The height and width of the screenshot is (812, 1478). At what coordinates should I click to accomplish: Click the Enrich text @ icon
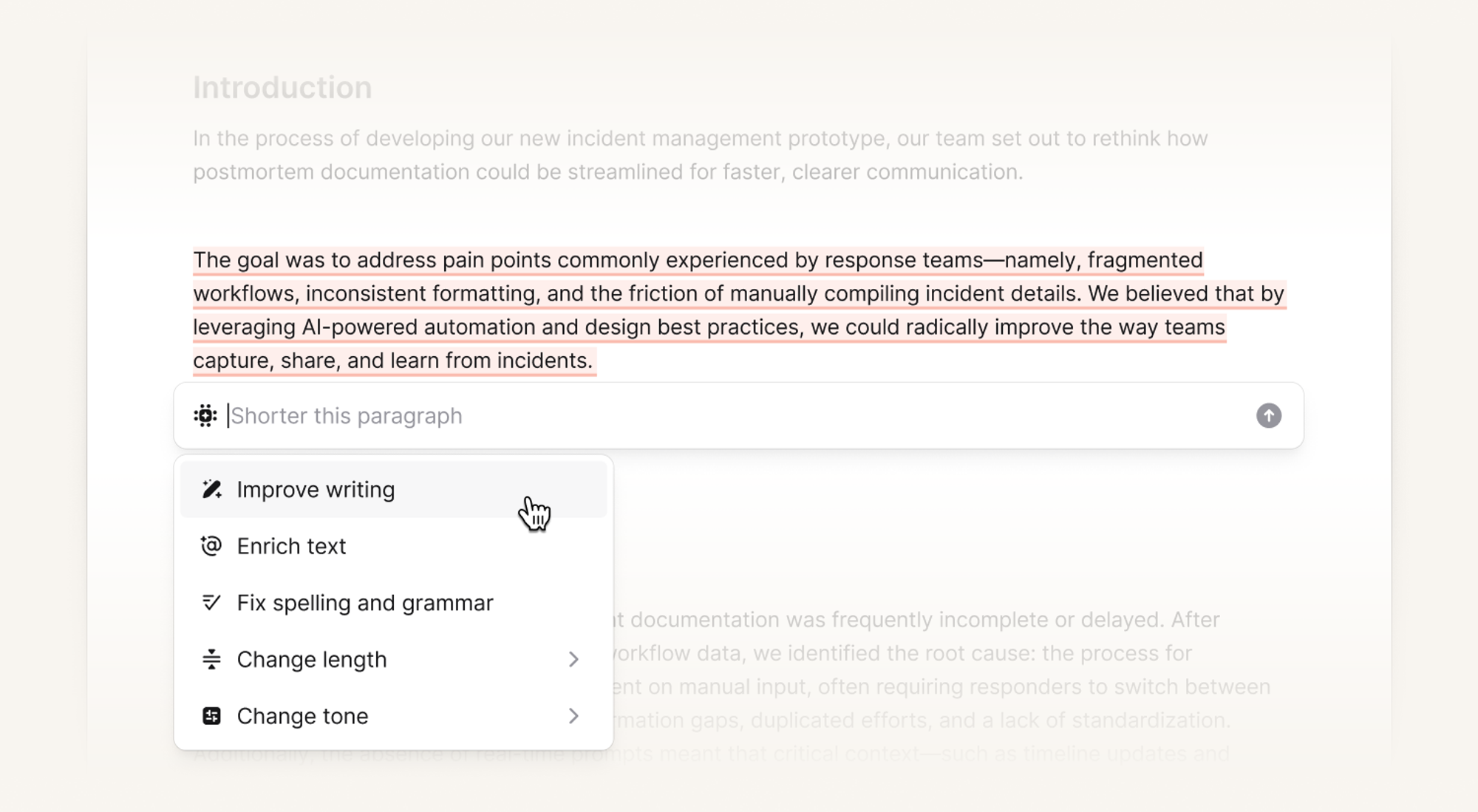tap(211, 546)
